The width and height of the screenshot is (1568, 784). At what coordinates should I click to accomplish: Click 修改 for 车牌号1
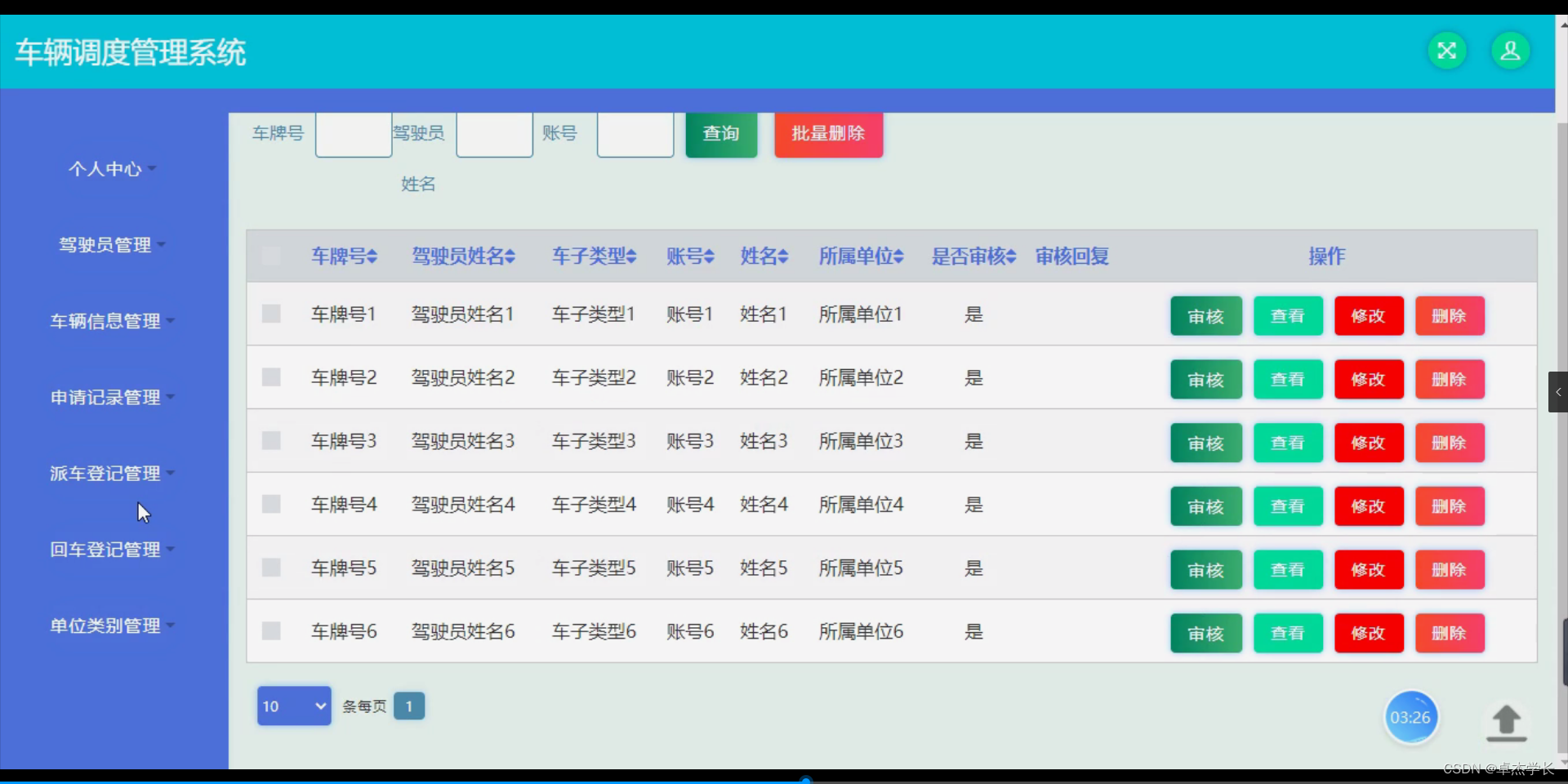(1369, 316)
